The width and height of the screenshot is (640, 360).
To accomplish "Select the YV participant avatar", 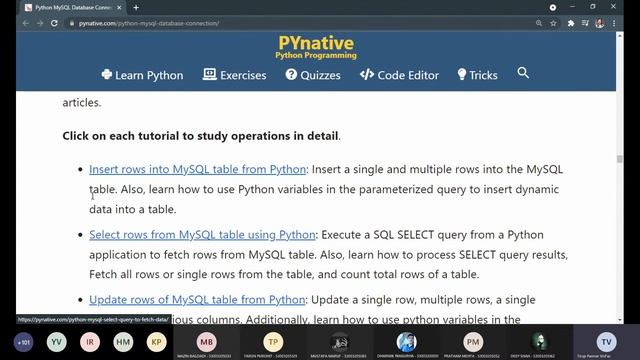I will [56, 342].
